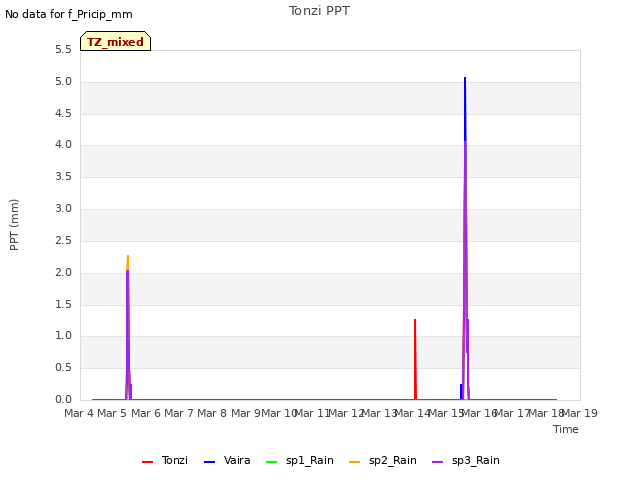Toggle the Tonzi series in legend
This screenshot has width=640, height=480.
point(165,460)
